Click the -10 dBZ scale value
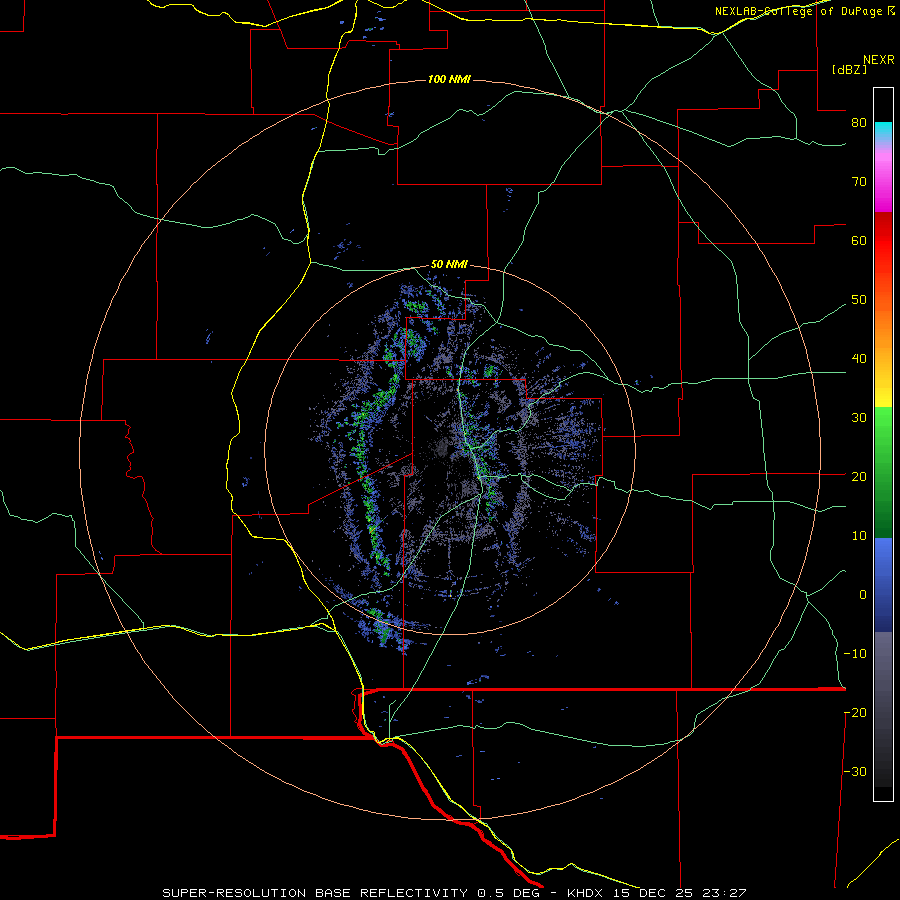 tap(855, 654)
